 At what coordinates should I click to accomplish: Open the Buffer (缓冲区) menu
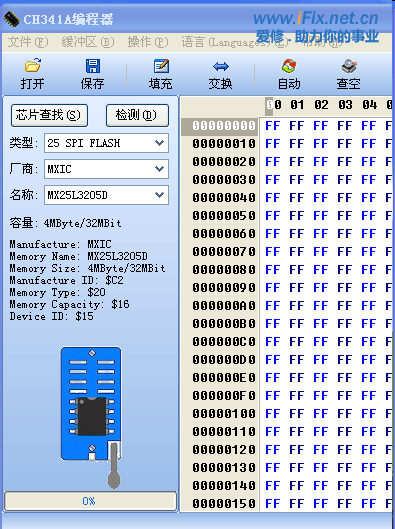(x=88, y=42)
